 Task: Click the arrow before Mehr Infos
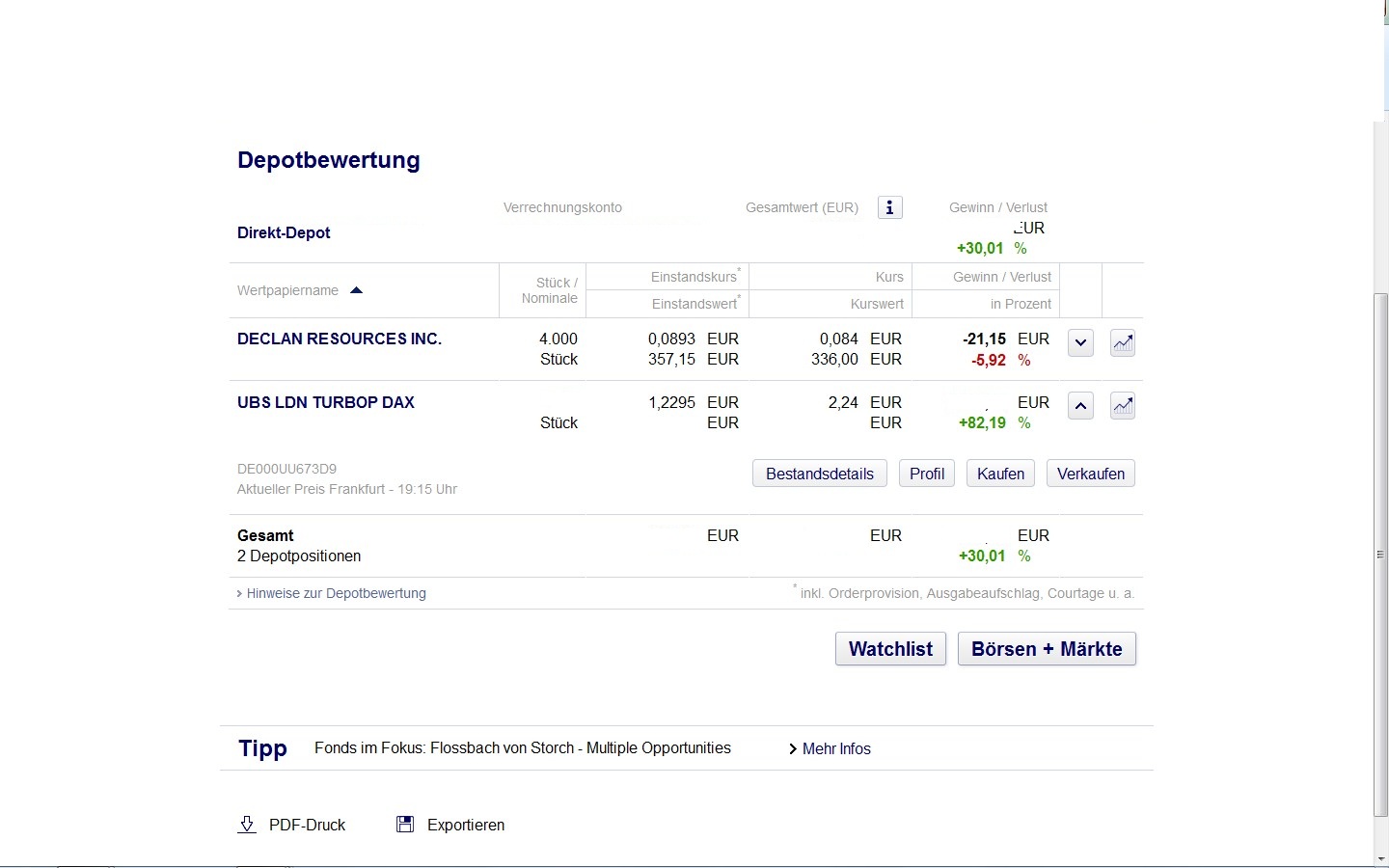793,748
